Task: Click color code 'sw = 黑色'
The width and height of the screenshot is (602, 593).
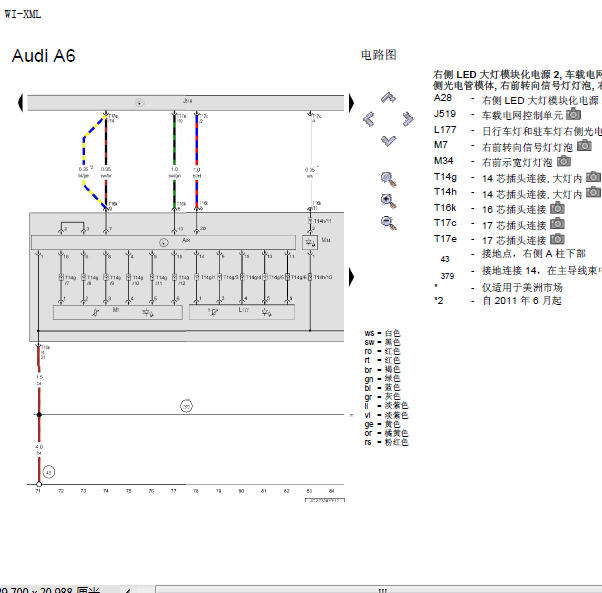Action: pos(382,342)
